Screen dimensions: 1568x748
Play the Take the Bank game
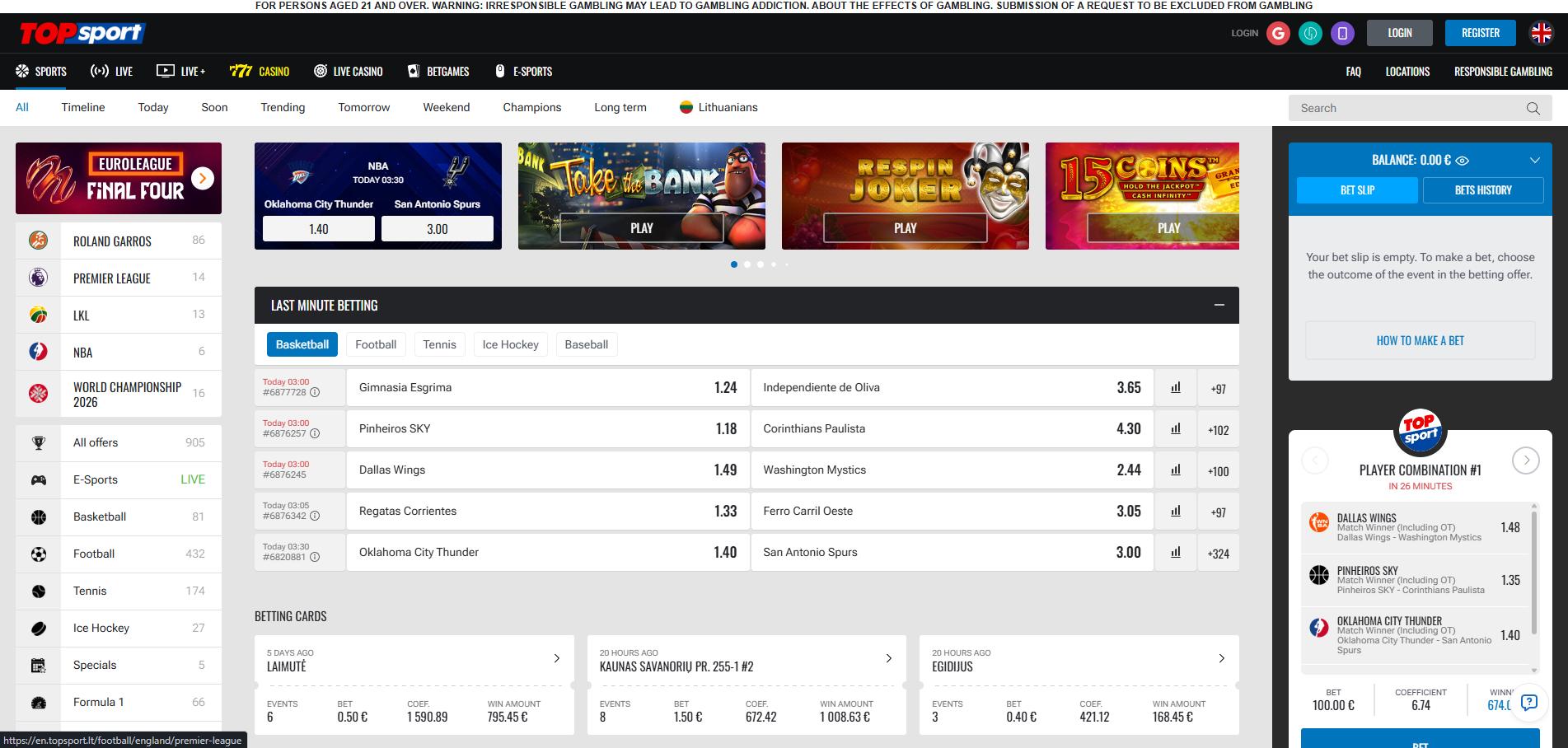642,227
